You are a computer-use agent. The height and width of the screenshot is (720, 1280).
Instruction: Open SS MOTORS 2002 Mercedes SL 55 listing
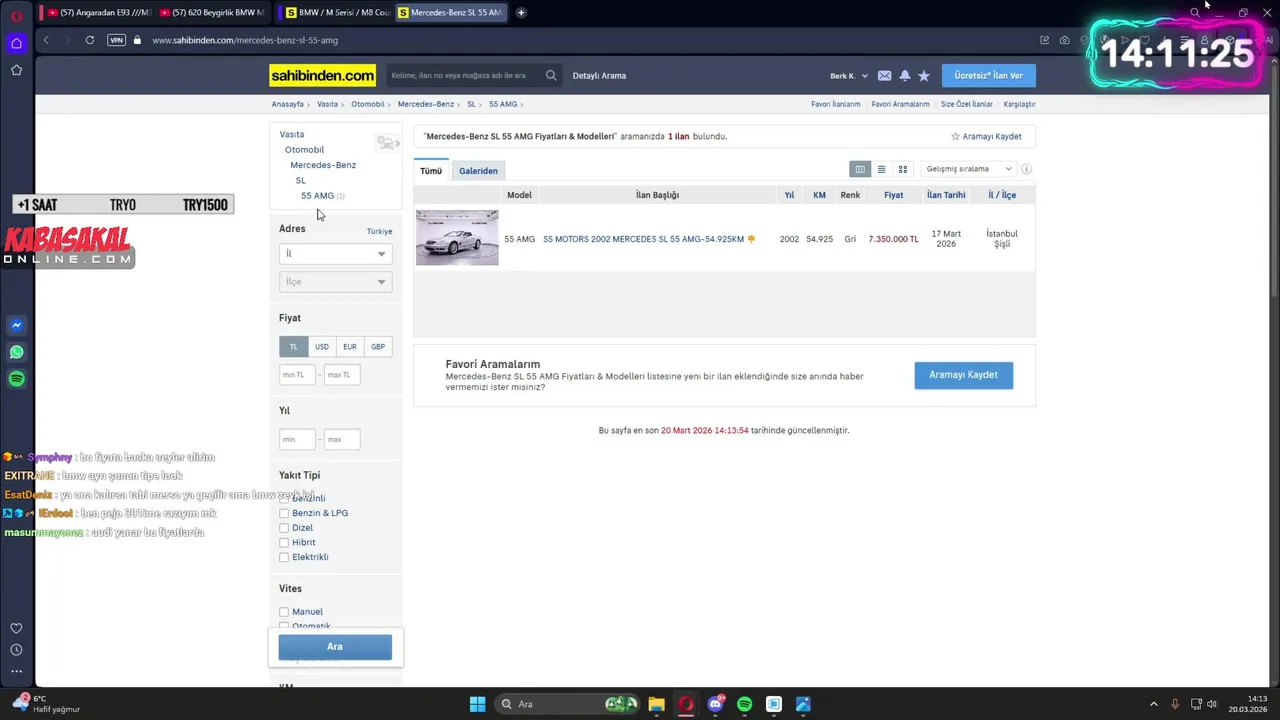click(x=643, y=239)
